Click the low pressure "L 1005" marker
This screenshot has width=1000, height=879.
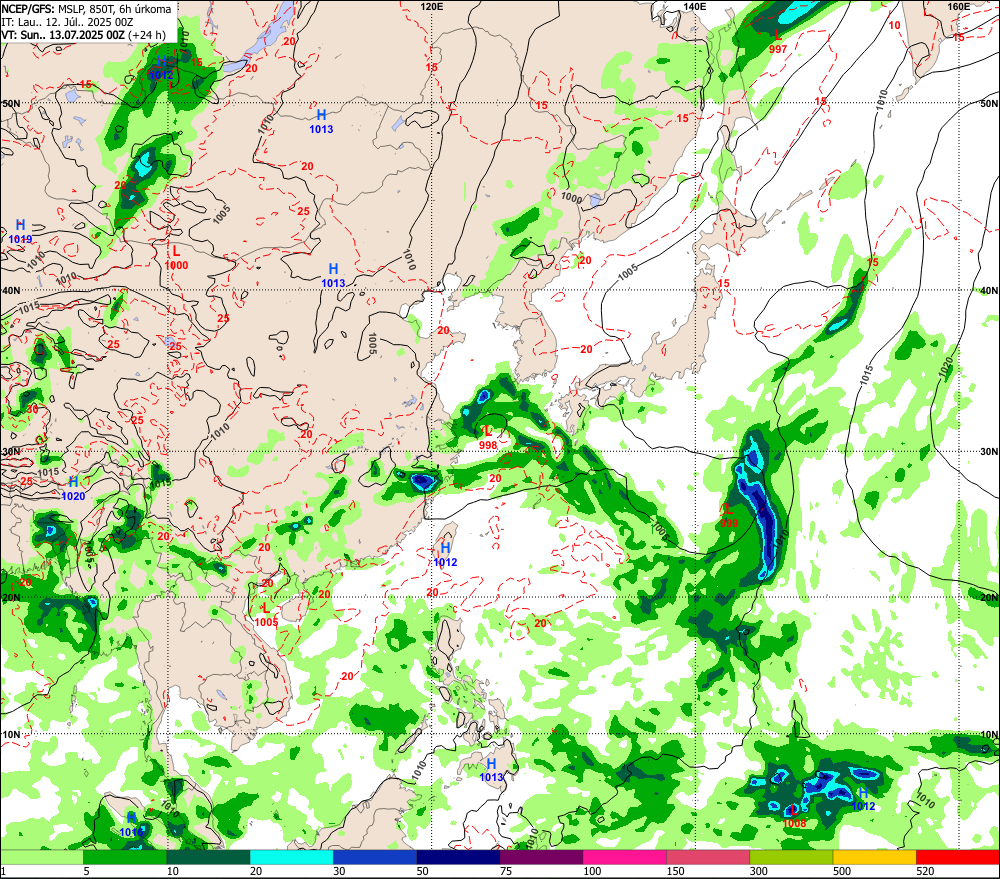266,615
